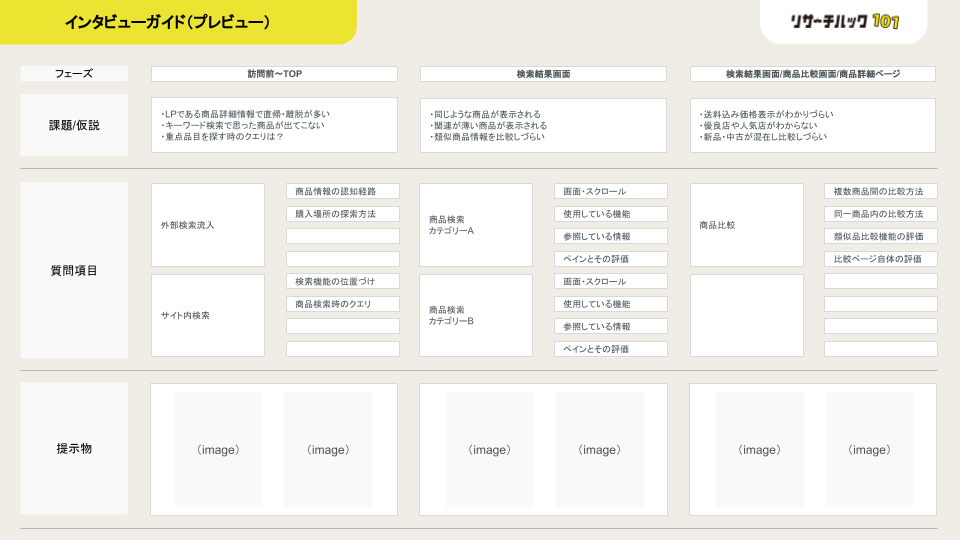Screen dimensions: 960x540
Task: Click the 検索機能の位置づけ item
Action: (x=343, y=281)
